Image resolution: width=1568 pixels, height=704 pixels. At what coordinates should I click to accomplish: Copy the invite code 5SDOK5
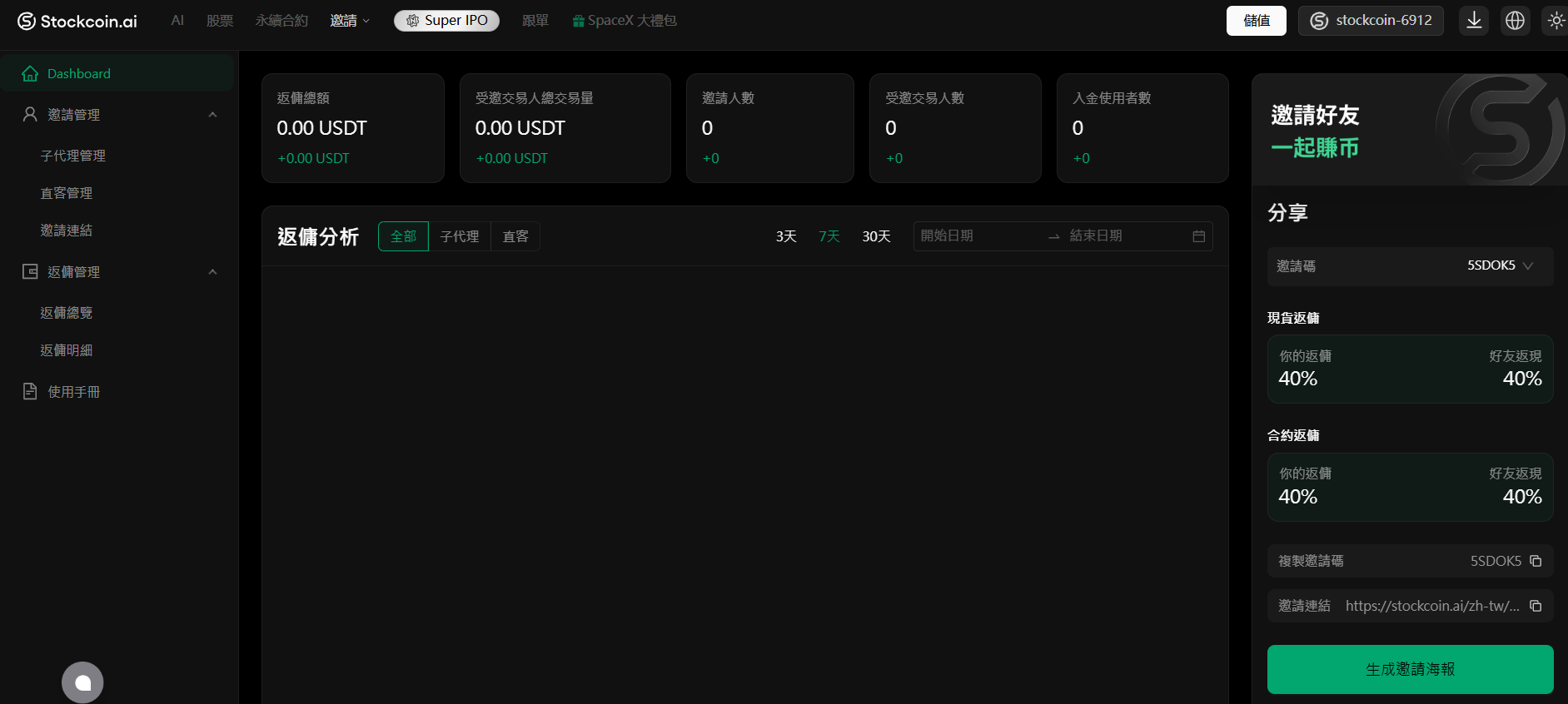coord(1536,561)
